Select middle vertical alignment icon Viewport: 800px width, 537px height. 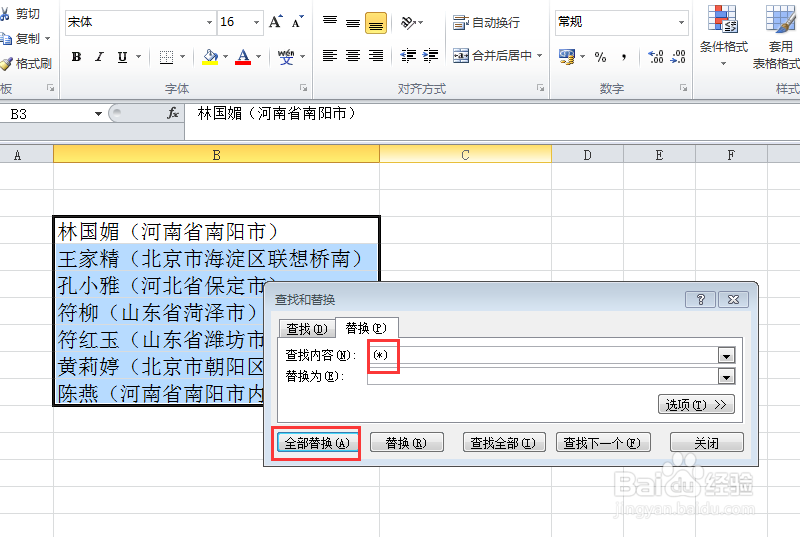[353, 22]
